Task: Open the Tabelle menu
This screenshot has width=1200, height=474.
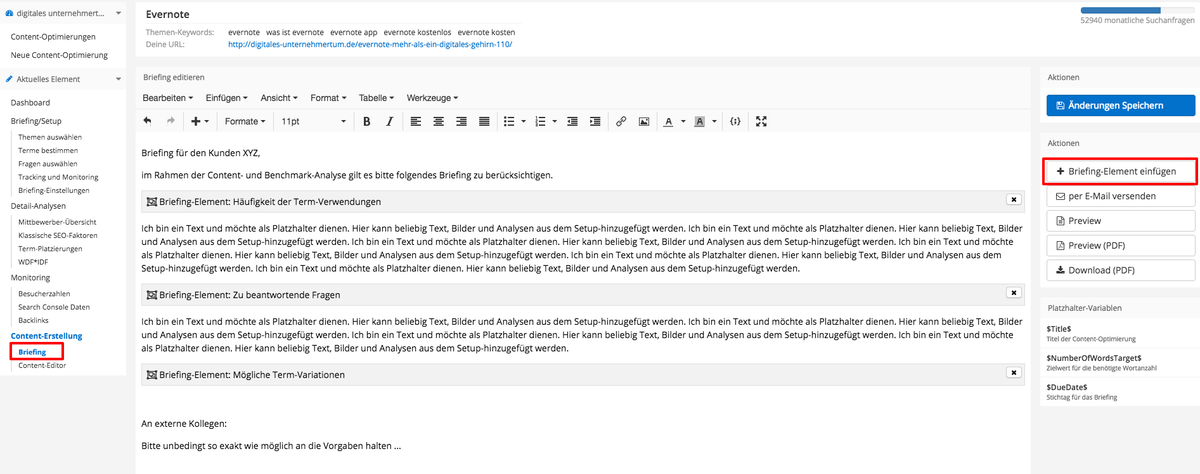Action: click(x=377, y=98)
